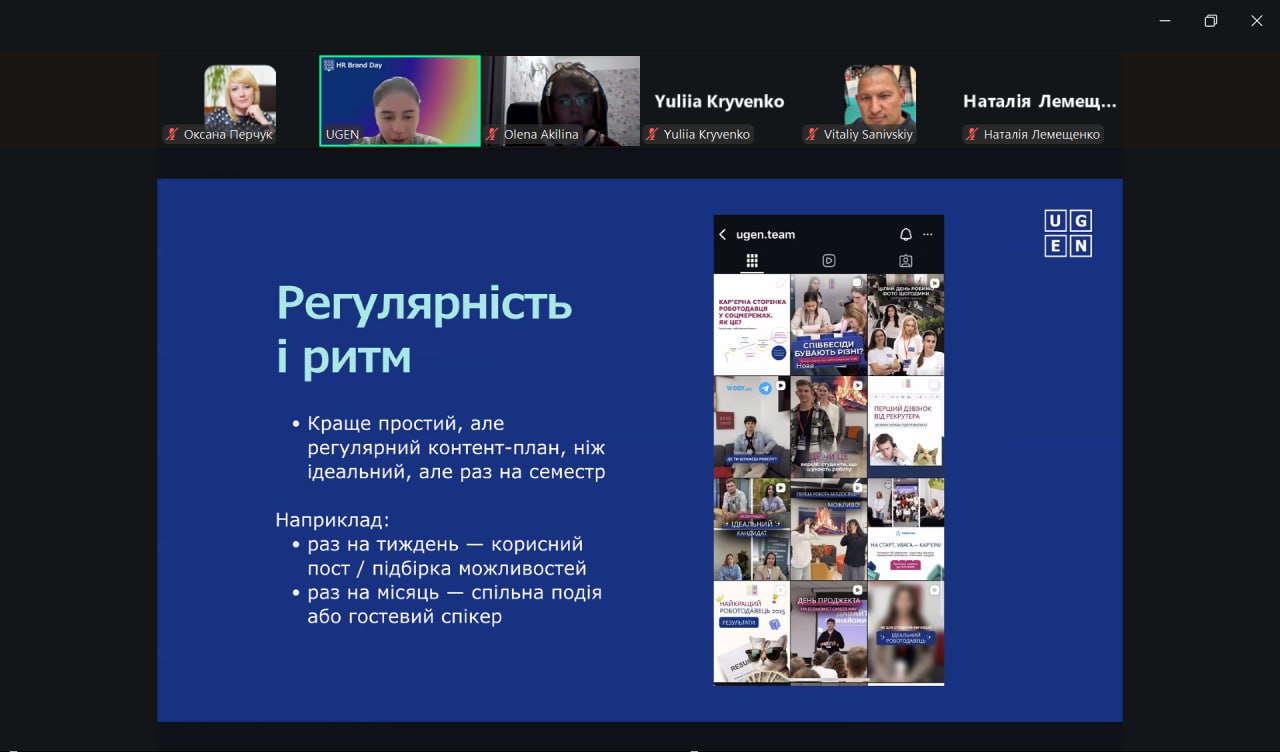Select the UGEN active speaker video tile
This screenshot has width=1280, height=752.
pyautogui.click(x=400, y=101)
